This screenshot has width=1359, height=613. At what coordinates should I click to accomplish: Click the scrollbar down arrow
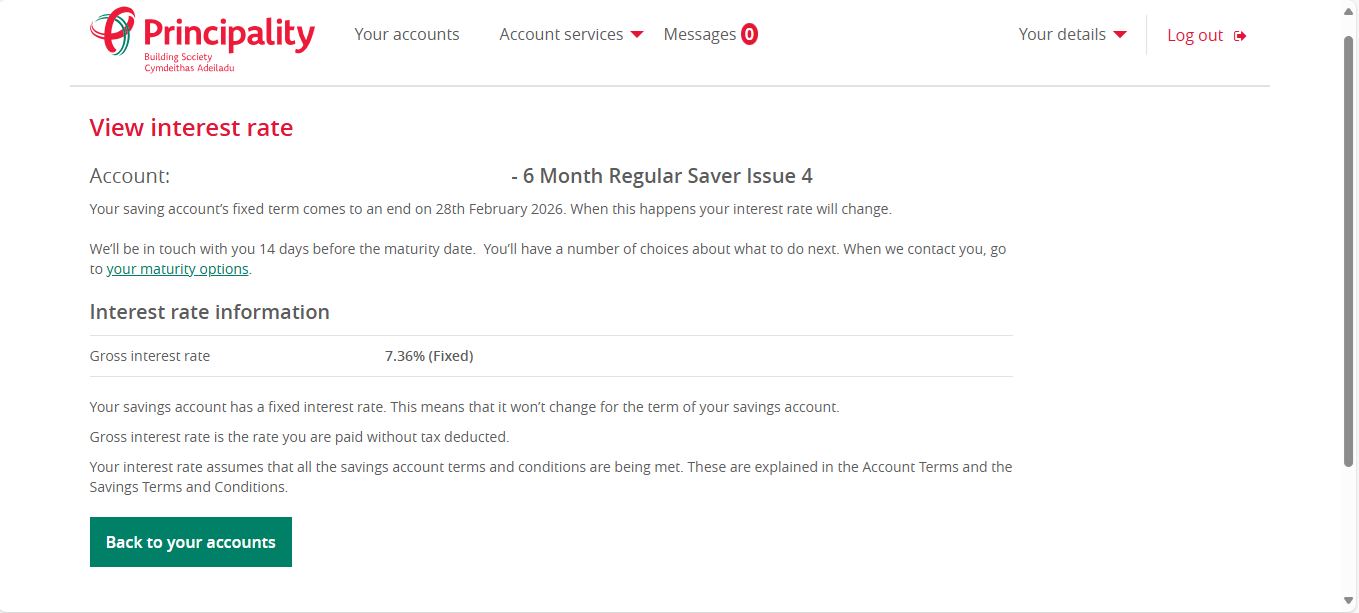click(1348, 601)
